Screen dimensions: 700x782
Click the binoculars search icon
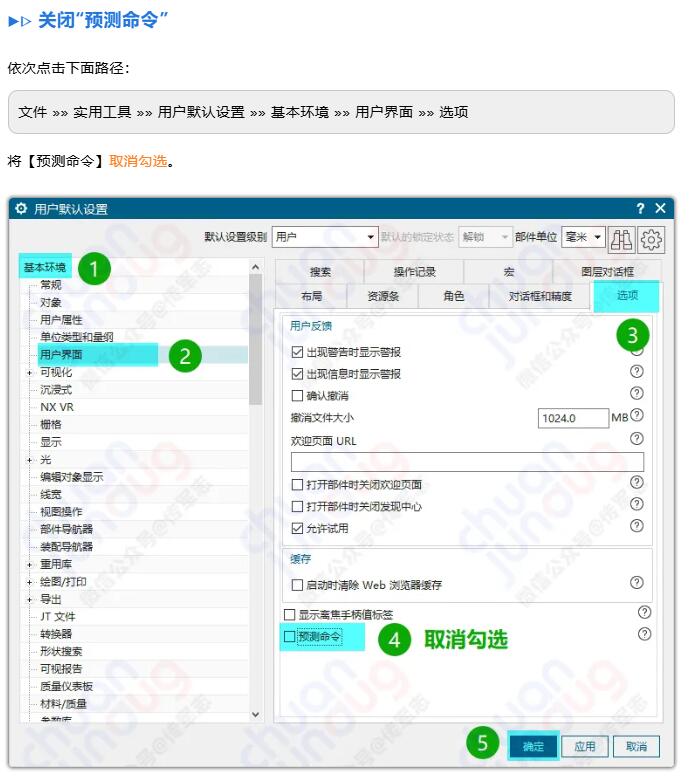click(622, 238)
